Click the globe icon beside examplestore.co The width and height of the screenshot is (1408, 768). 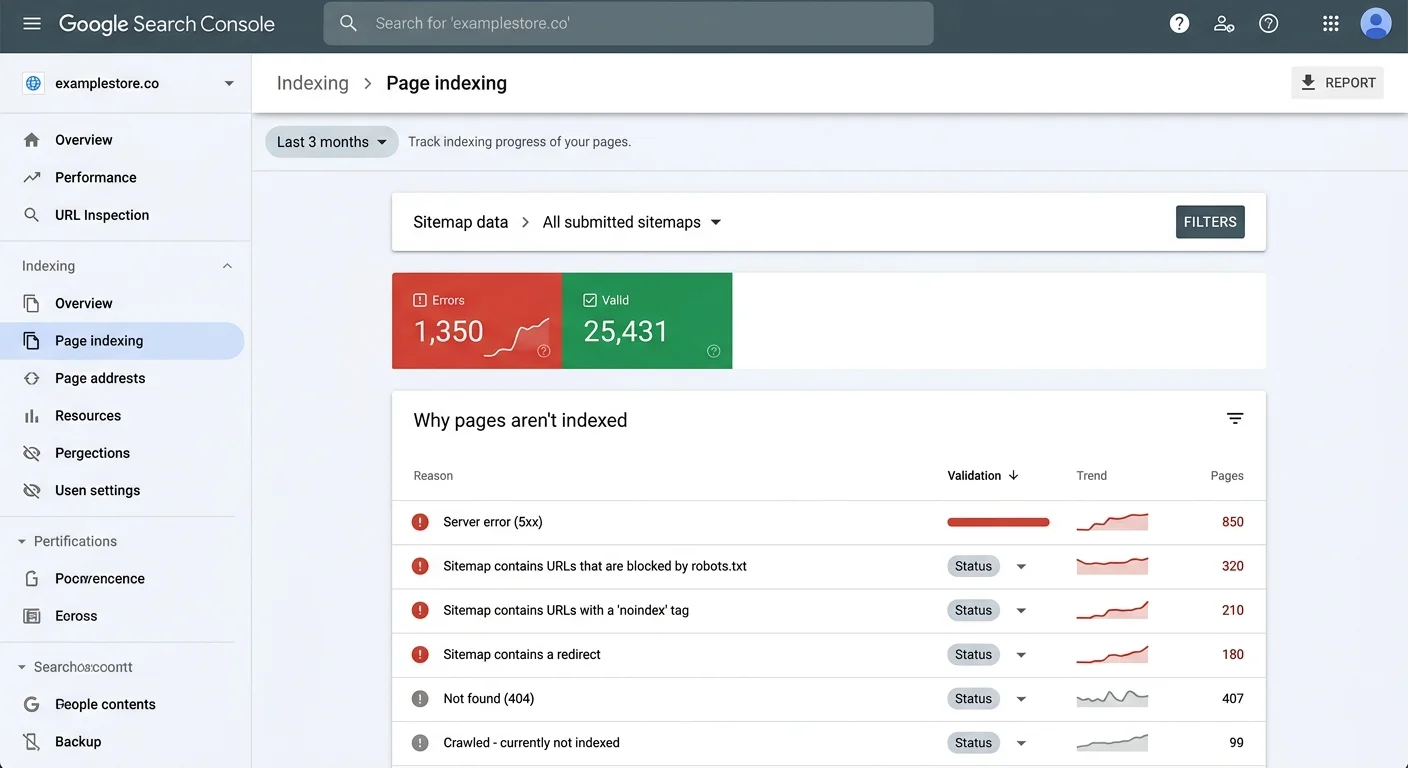tap(34, 83)
